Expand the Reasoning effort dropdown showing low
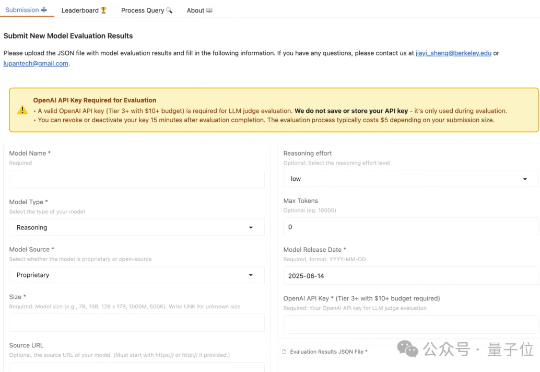 pyautogui.click(x=410, y=179)
